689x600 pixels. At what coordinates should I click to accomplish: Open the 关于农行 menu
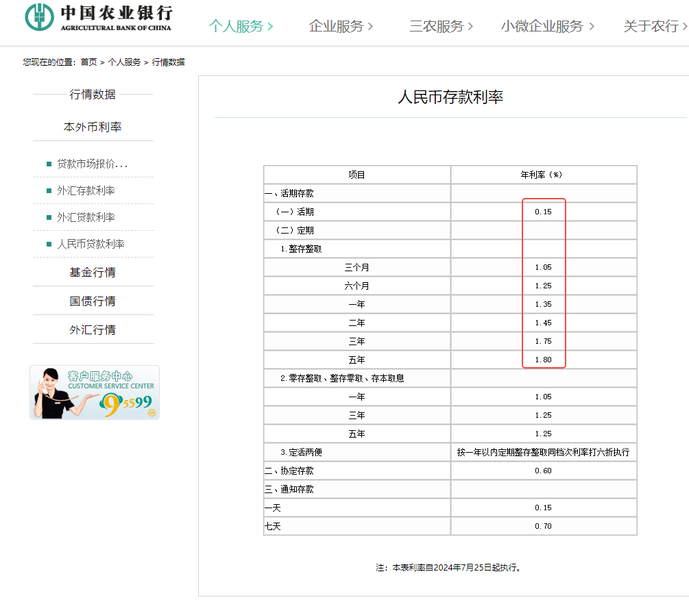pyautogui.click(x=654, y=26)
